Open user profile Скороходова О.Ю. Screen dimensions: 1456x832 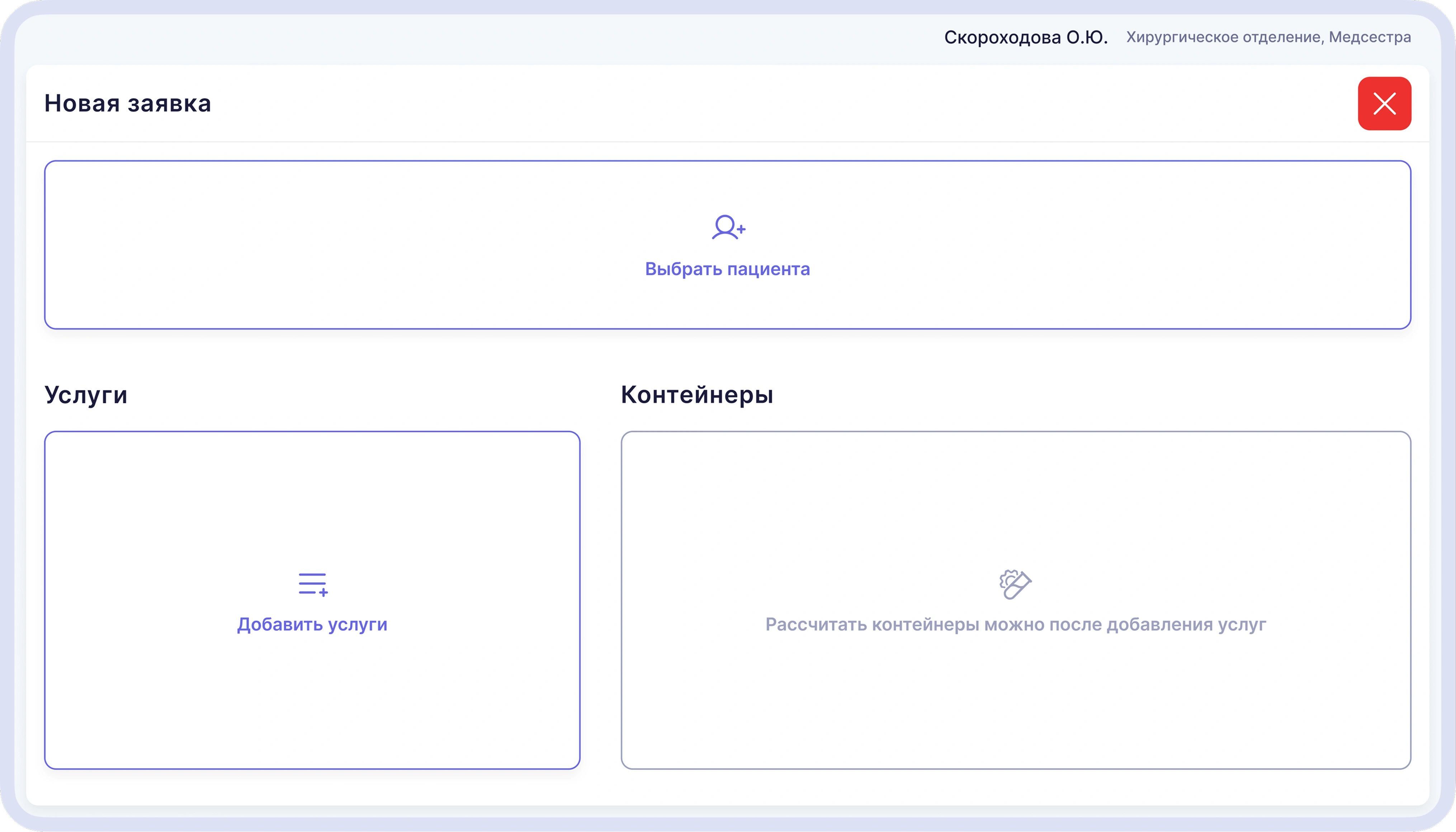coord(1026,37)
